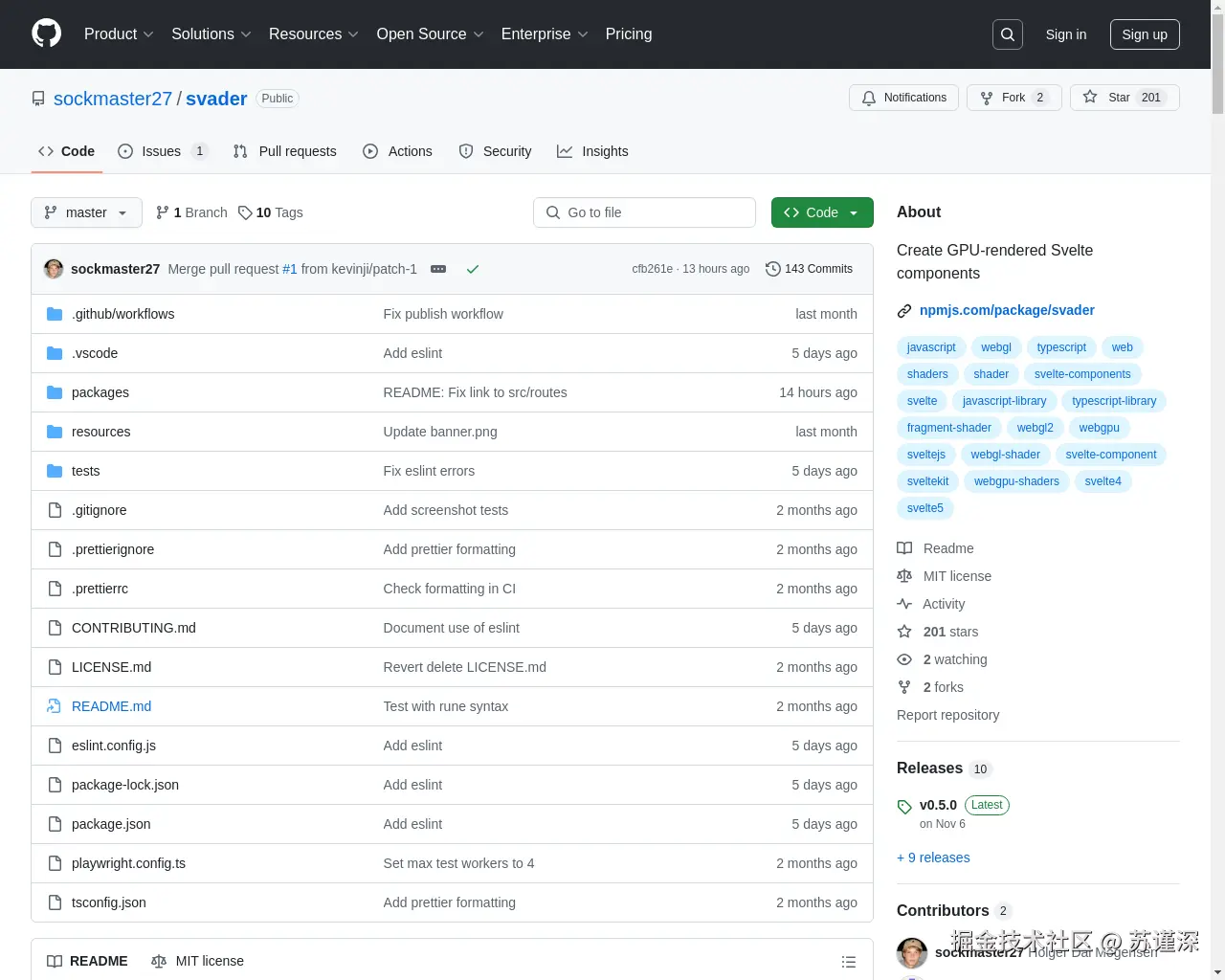Click the Readme book icon in About
Viewport: 1225px width, 980px height.
904,548
